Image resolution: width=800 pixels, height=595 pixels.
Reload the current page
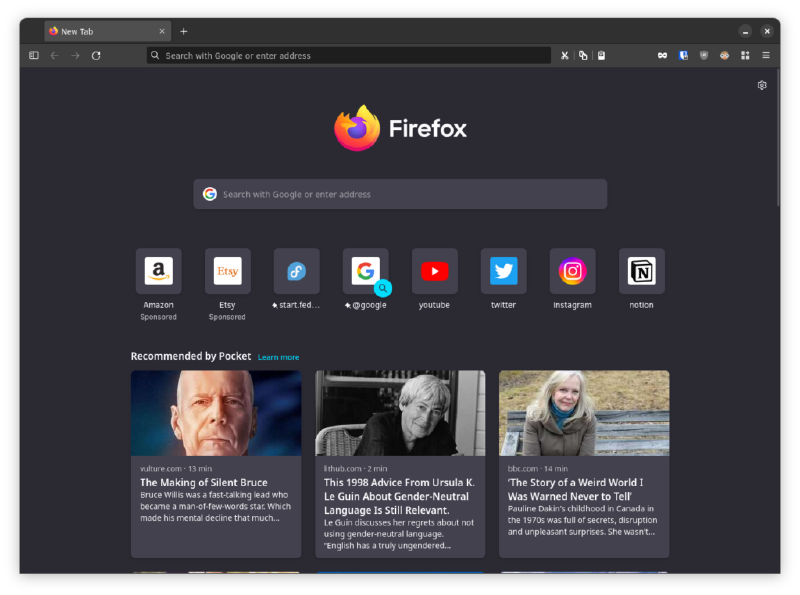96,56
